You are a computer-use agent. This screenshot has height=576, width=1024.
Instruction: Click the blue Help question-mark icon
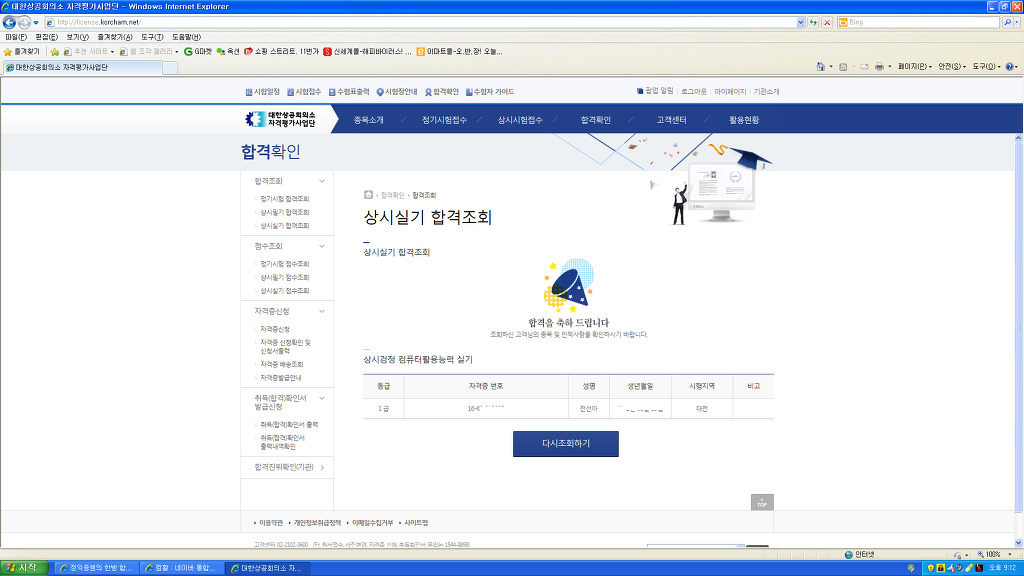[x=1010, y=67]
